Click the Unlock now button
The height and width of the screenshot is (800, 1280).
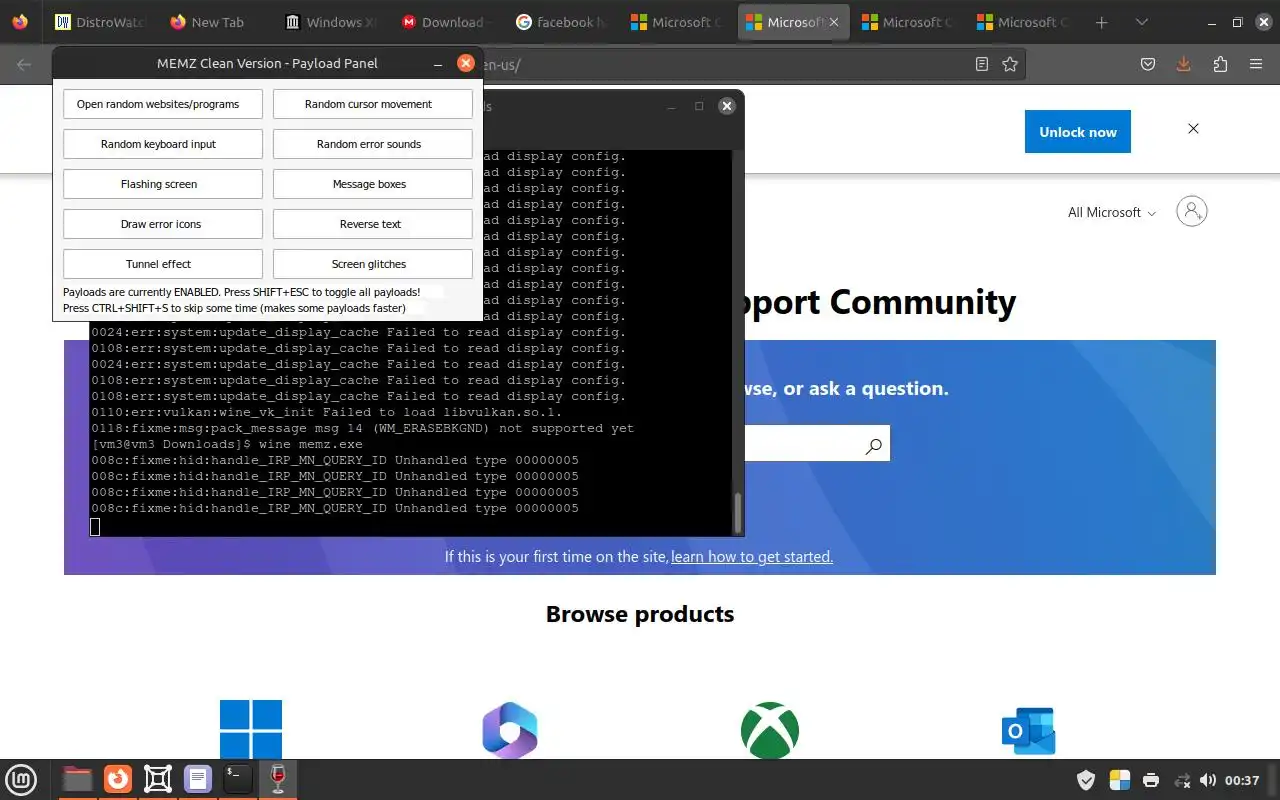tap(1078, 132)
